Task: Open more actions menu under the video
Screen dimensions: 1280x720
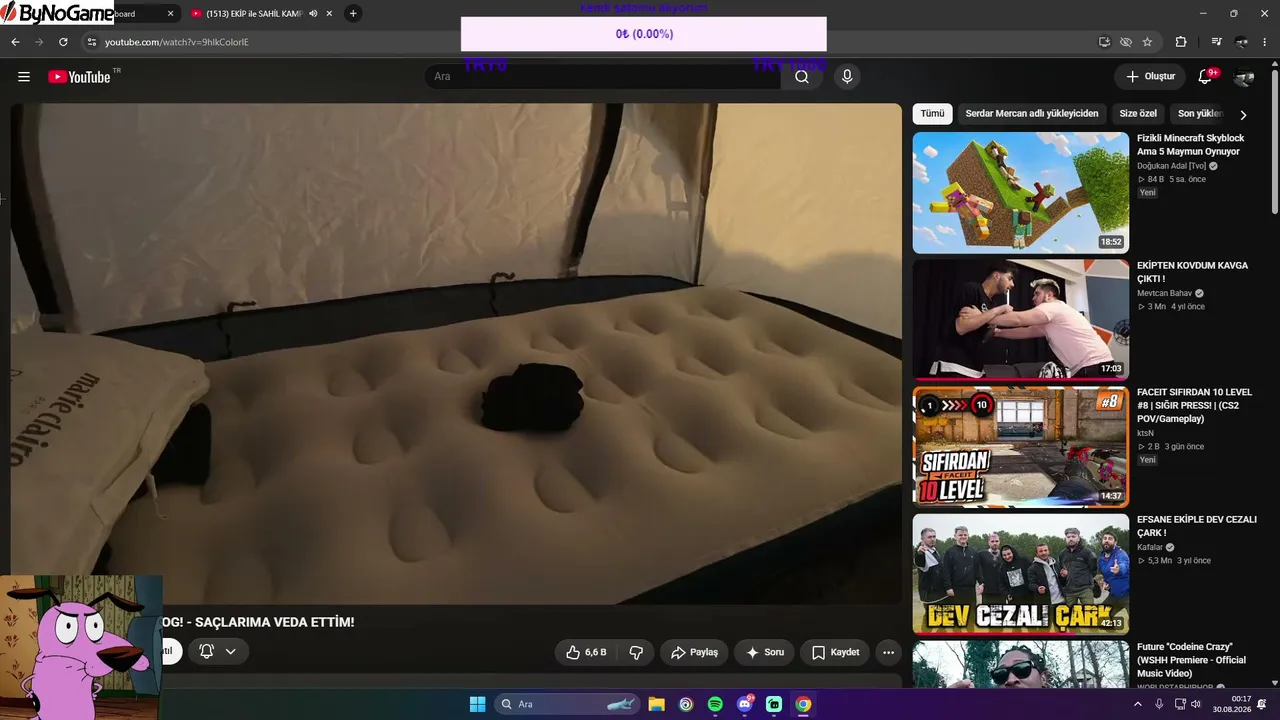Action: [888, 652]
